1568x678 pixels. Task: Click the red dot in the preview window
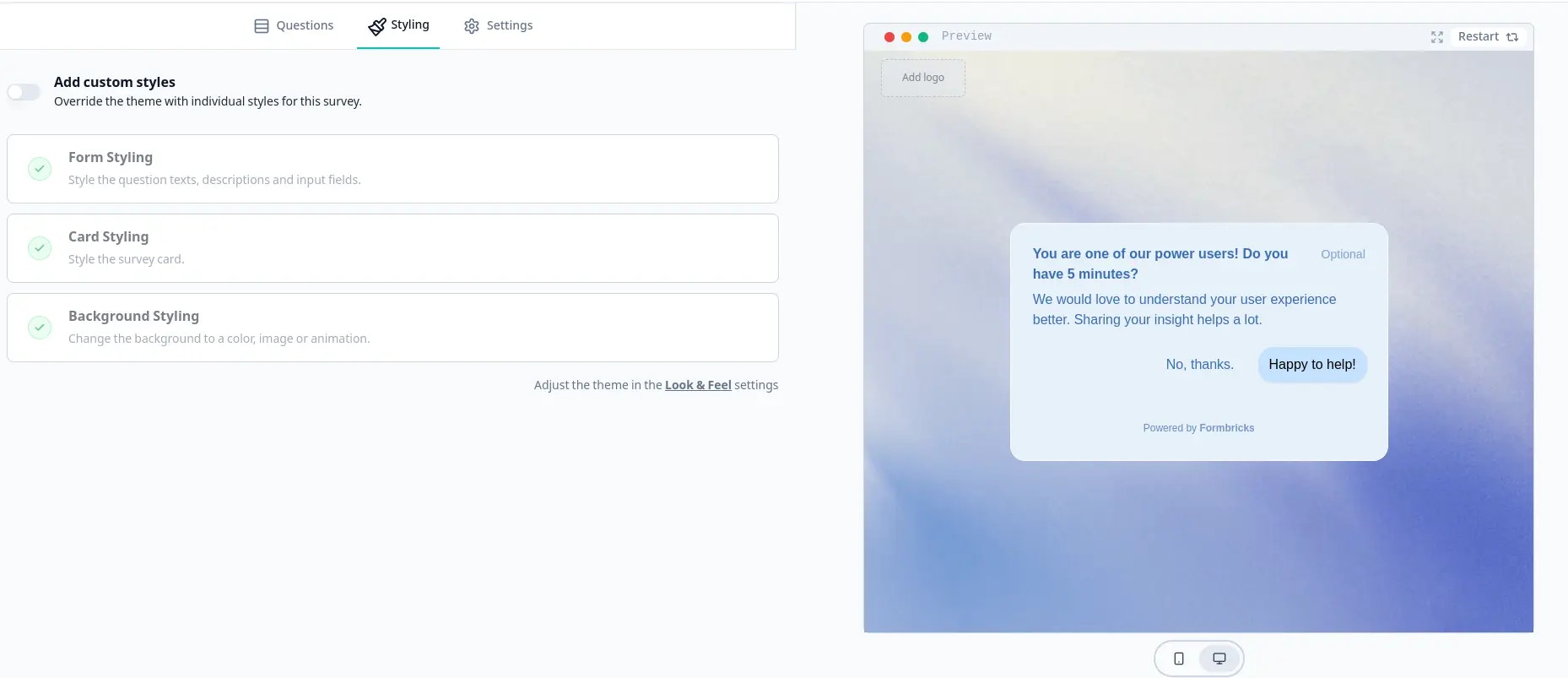(889, 37)
